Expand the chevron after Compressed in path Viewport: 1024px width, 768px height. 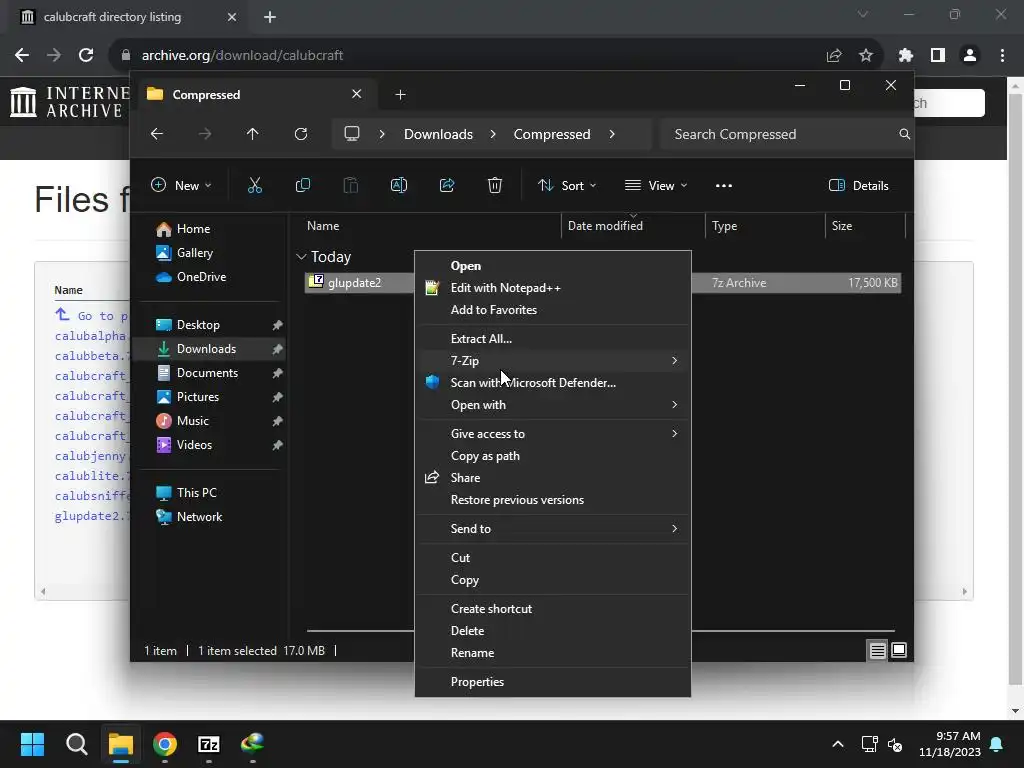tap(612, 134)
